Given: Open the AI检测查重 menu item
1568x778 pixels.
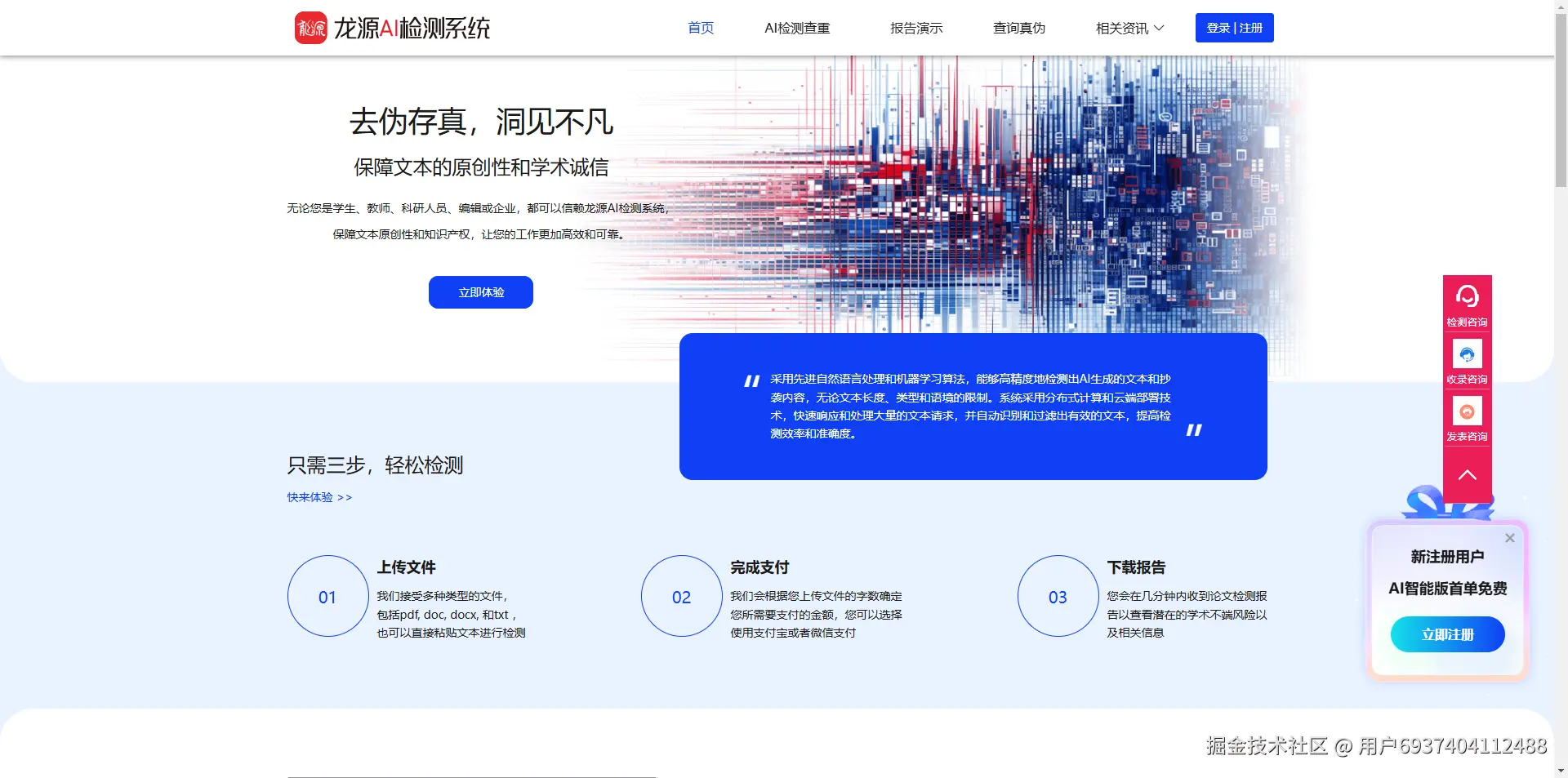Looking at the screenshot, I should pyautogui.click(x=797, y=27).
